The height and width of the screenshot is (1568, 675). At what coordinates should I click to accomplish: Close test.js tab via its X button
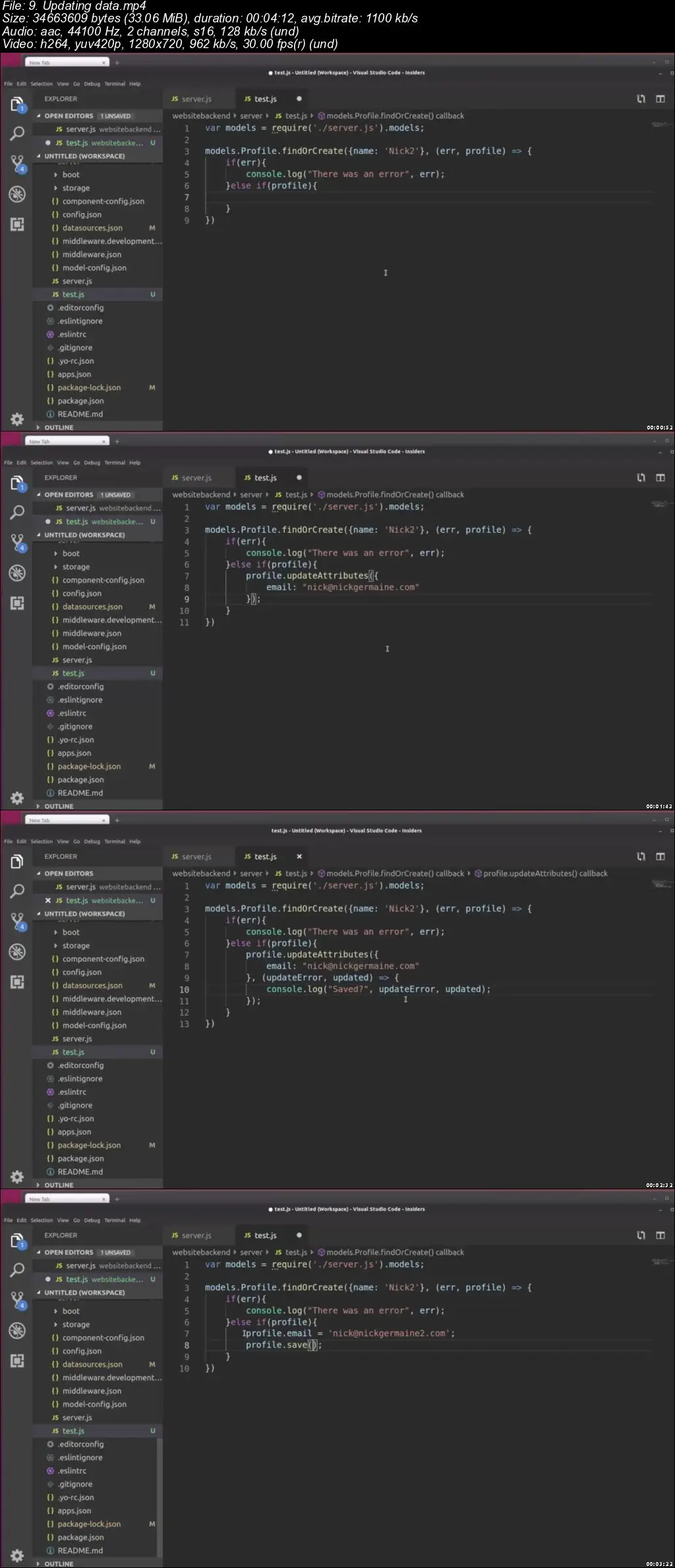[x=299, y=856]
